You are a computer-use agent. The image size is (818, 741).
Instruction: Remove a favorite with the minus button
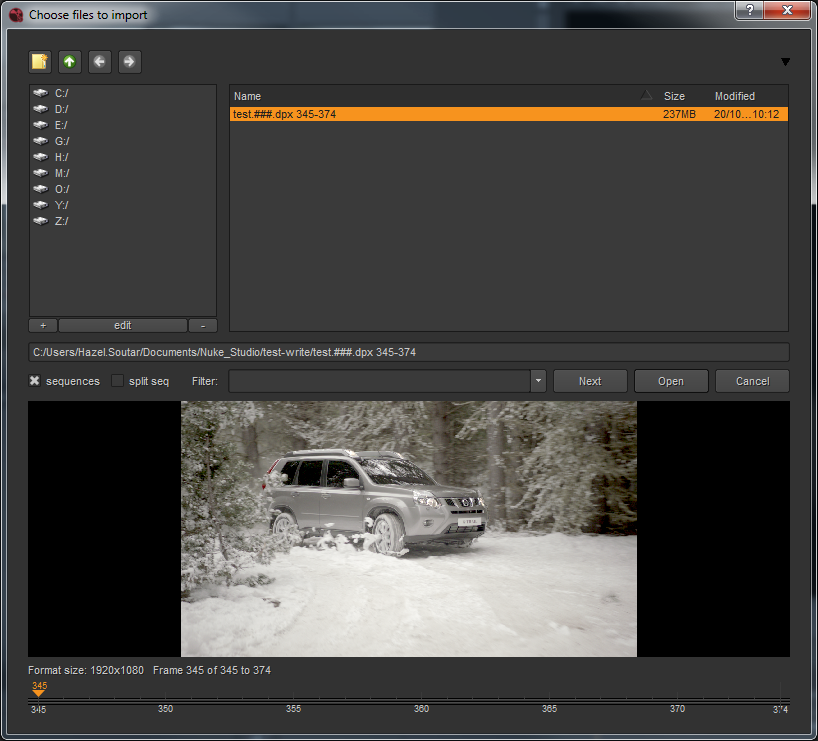pos(203,325)
